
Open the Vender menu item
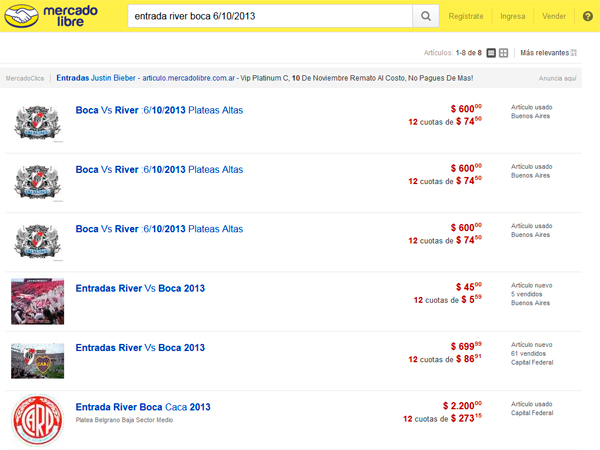[x=553, y=16]
